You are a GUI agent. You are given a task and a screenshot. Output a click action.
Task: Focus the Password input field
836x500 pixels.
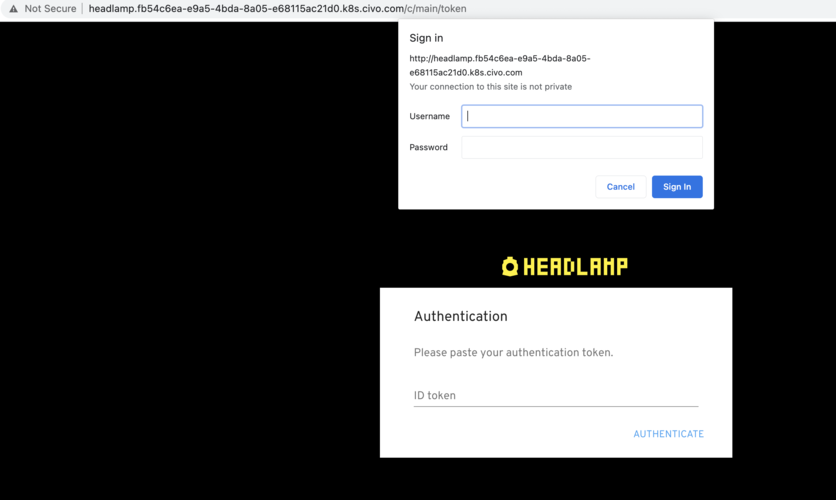point(582,147)
